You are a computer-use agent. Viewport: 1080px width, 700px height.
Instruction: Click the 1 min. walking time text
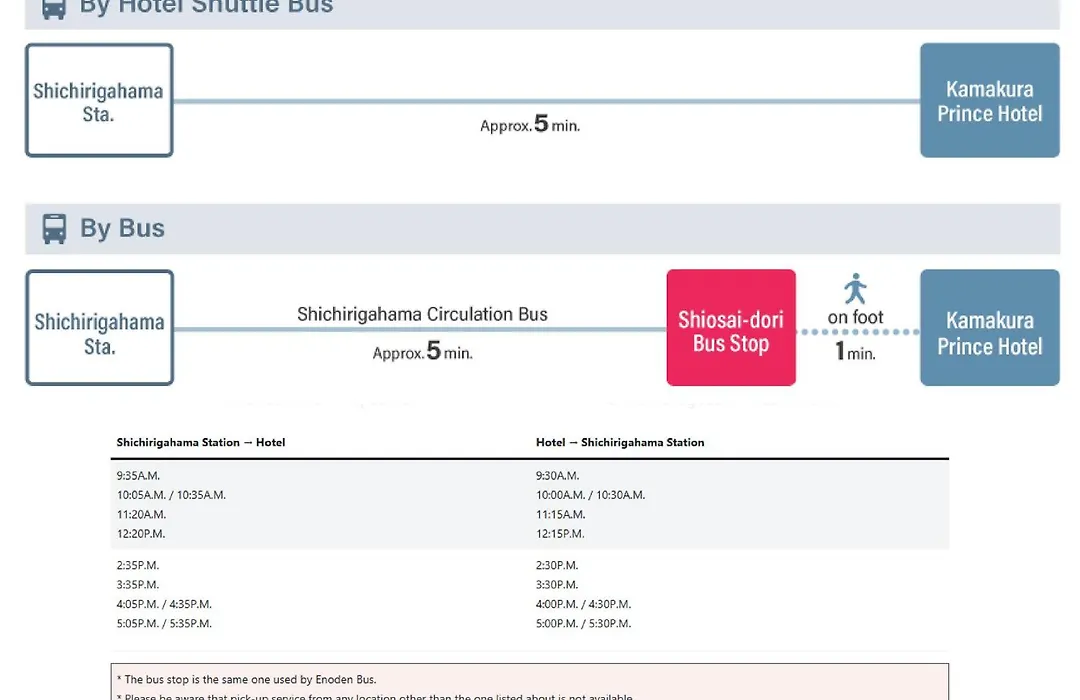pyautogui.click(x=855, y=352)
